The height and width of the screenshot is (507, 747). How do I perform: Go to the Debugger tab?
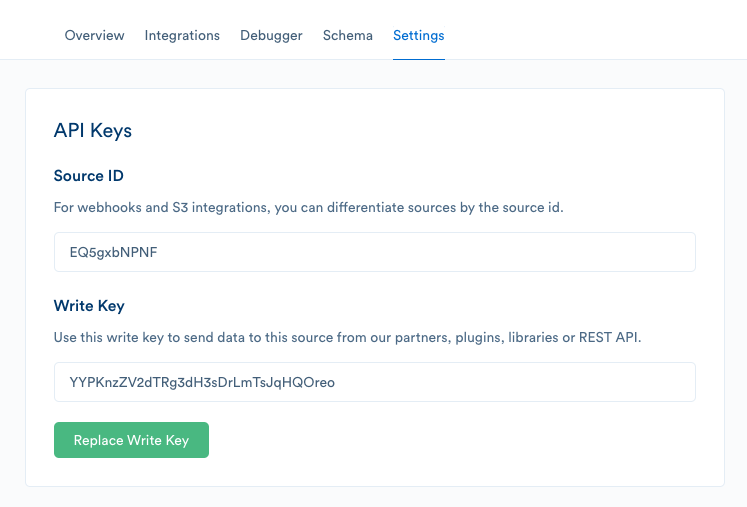[271, 35]
